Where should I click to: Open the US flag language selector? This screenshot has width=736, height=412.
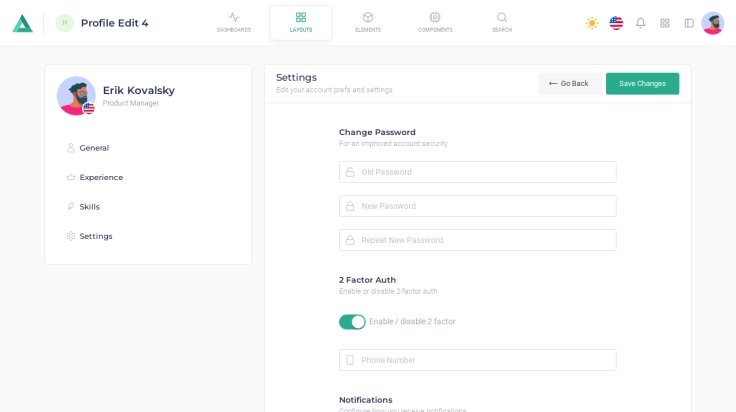[x=616, y=23]
